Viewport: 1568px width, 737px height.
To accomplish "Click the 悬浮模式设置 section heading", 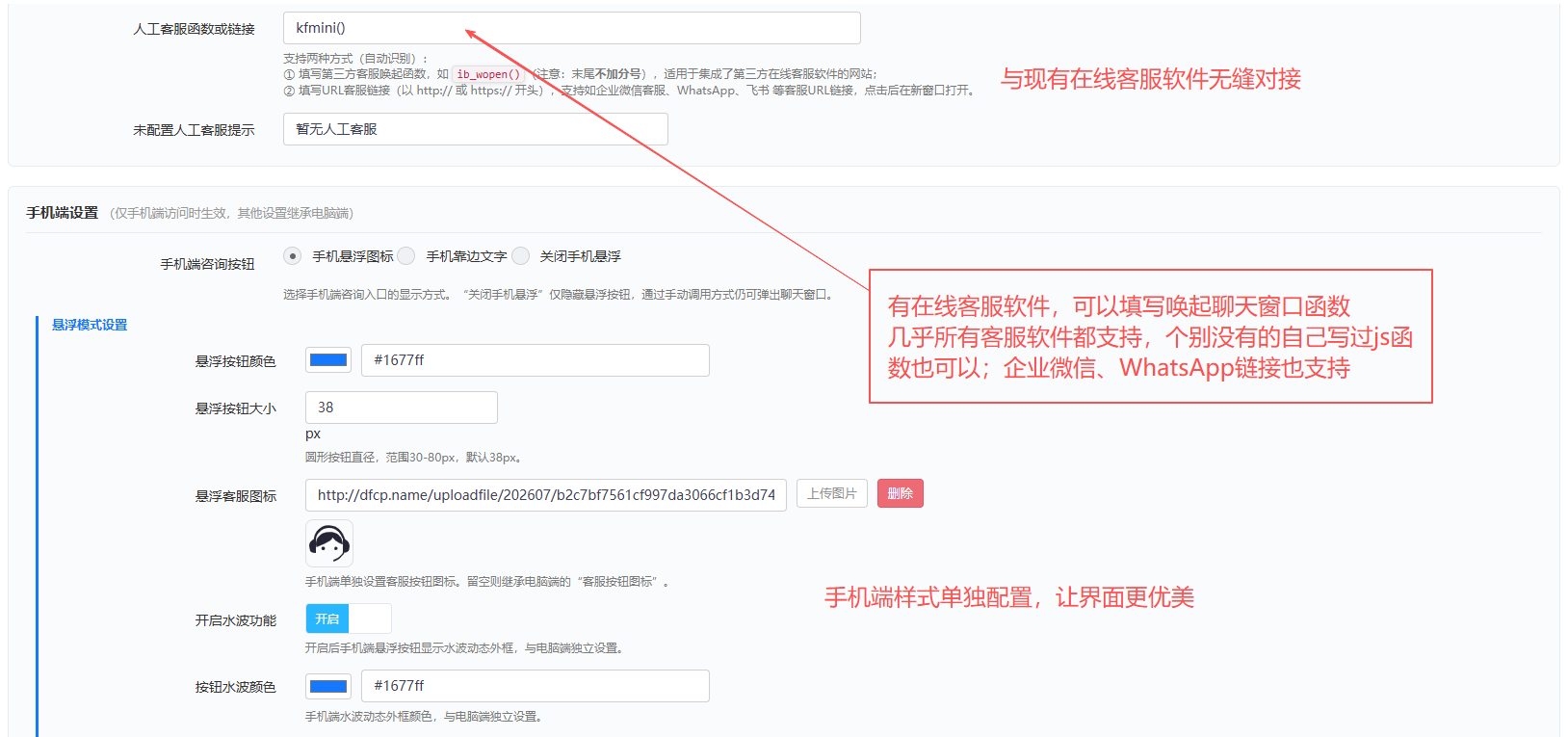I will (90, 325).
